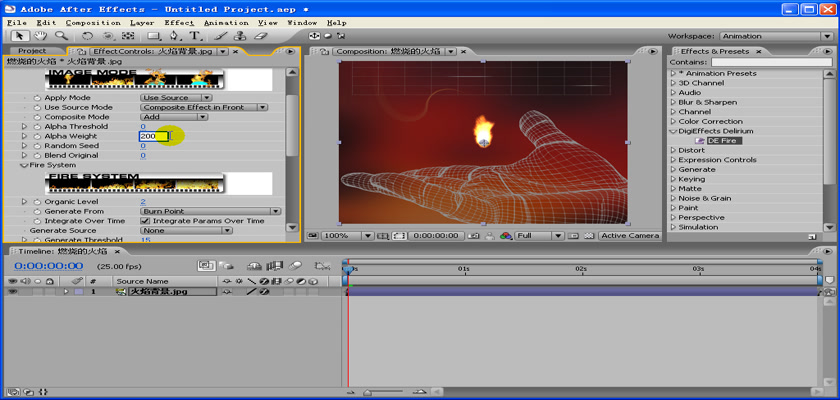This screenshot has width=840, height=400.
Task: Toggle the layer effect switch for 火焰背景.jpg
Action: pos(265,292)
